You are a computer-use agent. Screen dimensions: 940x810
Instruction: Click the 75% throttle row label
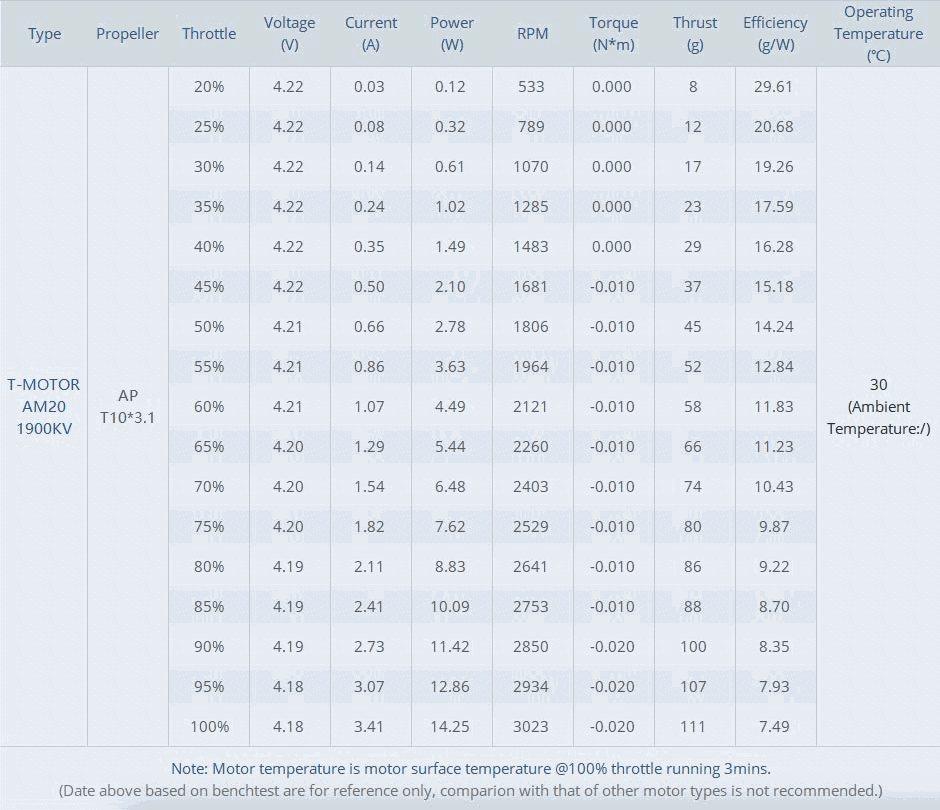pyautogui.click(x=209, y=526)
